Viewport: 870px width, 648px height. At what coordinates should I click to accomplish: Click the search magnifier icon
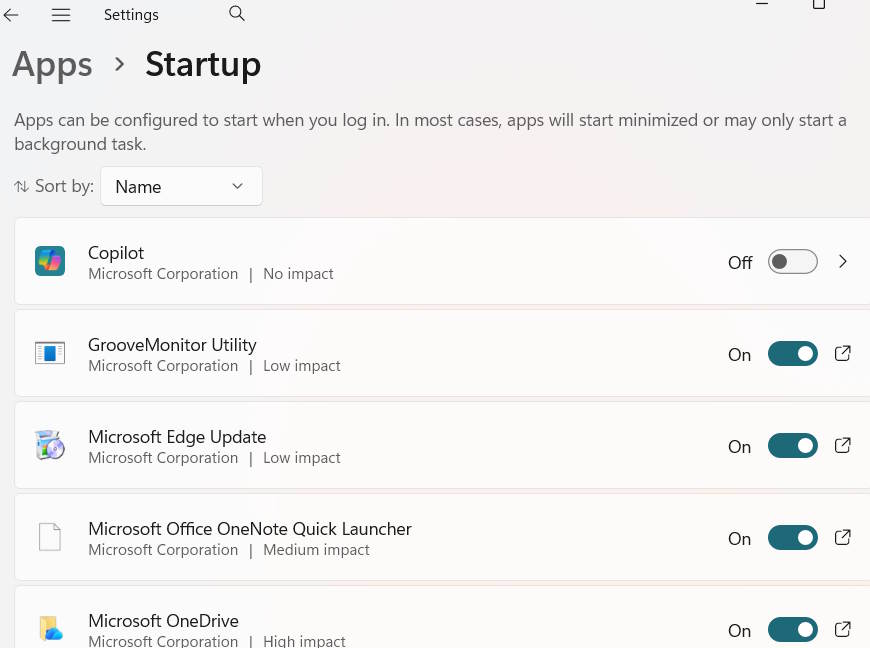(x=237, y=13)
